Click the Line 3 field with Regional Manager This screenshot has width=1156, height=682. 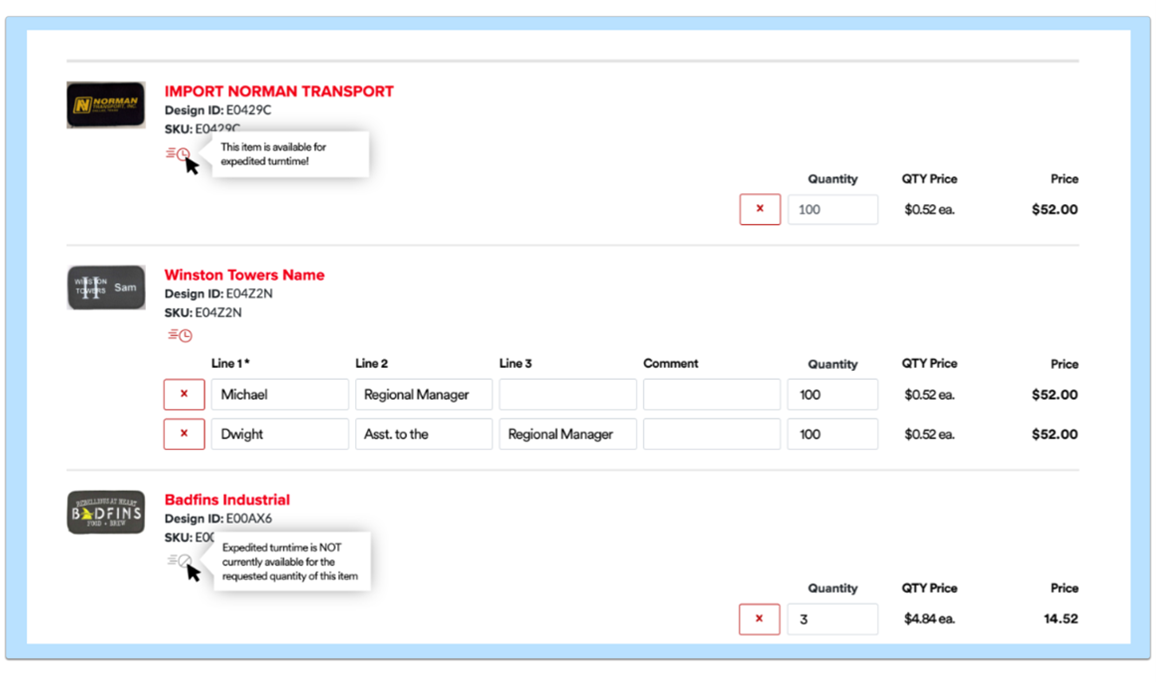(568, 434)
